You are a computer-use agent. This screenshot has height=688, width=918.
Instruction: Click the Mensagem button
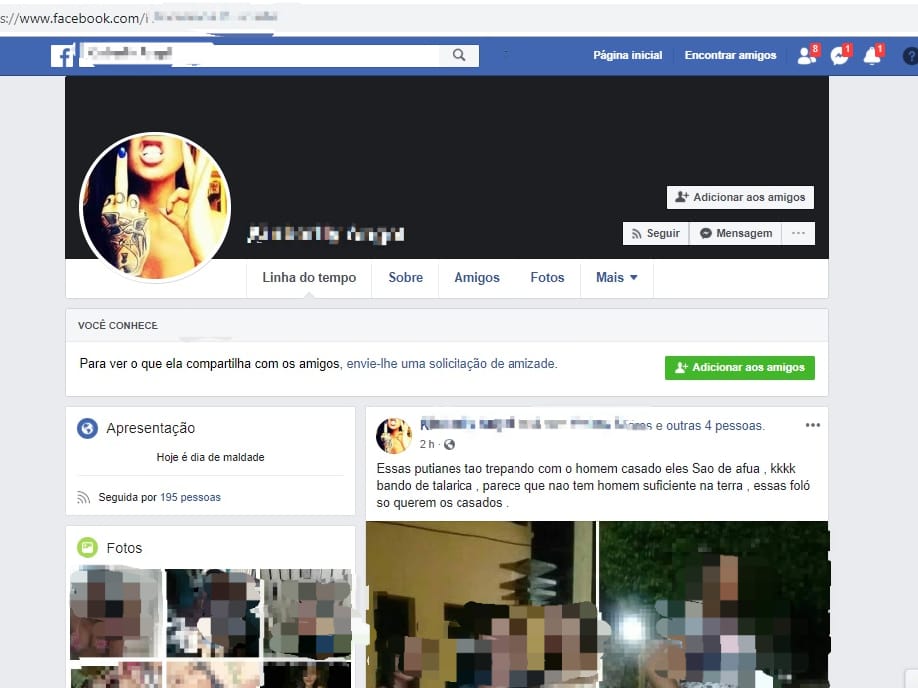[x=737, y=233]
